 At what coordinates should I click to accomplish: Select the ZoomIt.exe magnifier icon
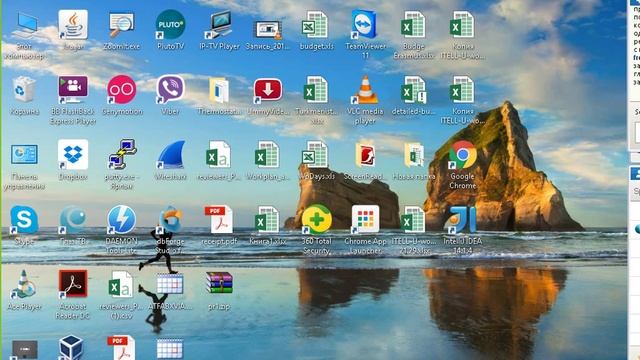(x=121, y=25)
